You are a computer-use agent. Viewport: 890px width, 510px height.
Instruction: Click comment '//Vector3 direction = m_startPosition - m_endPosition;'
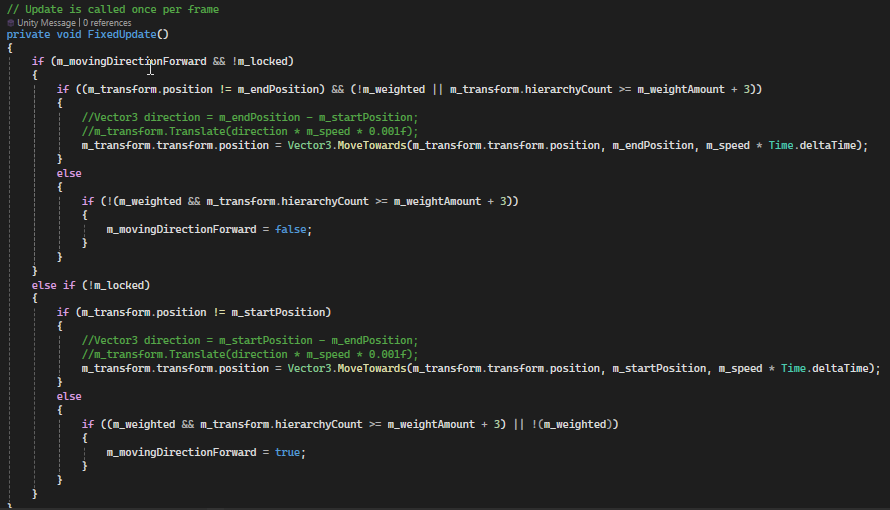click(x=250, y=340)
